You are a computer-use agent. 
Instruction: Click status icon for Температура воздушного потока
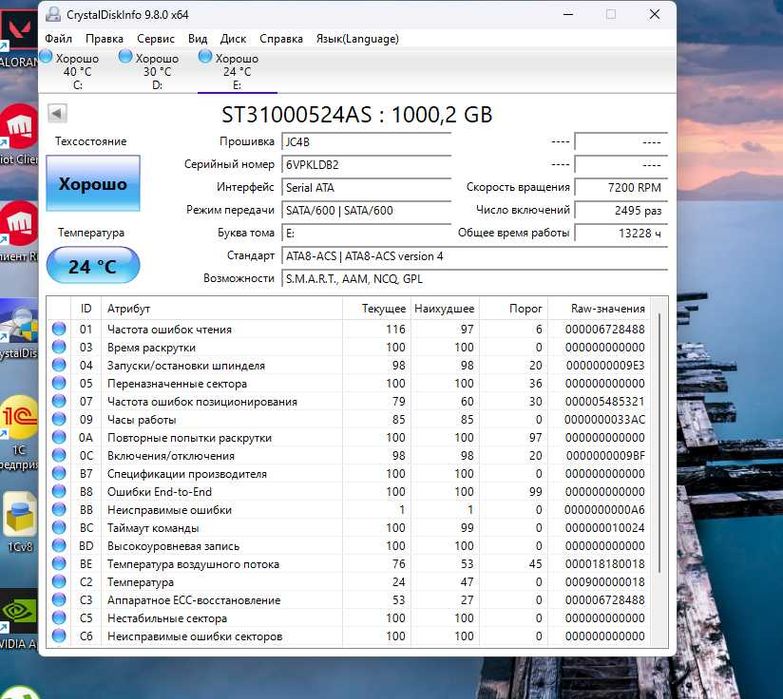click(59, 563)
